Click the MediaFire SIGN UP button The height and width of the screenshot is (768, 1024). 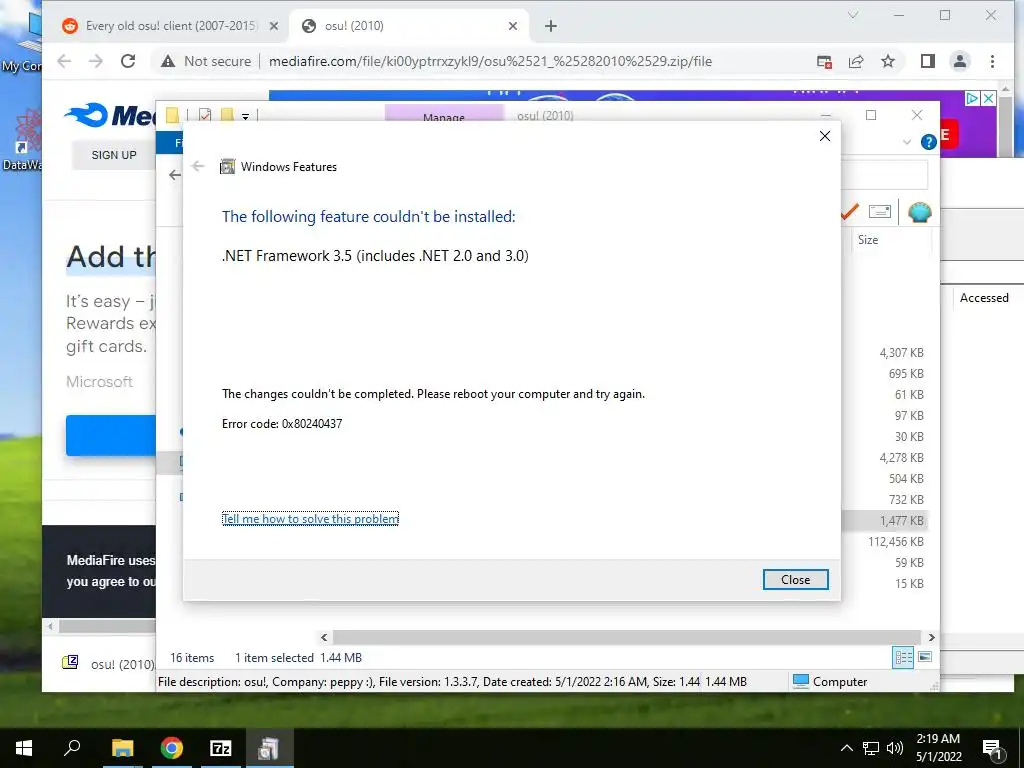114,155
